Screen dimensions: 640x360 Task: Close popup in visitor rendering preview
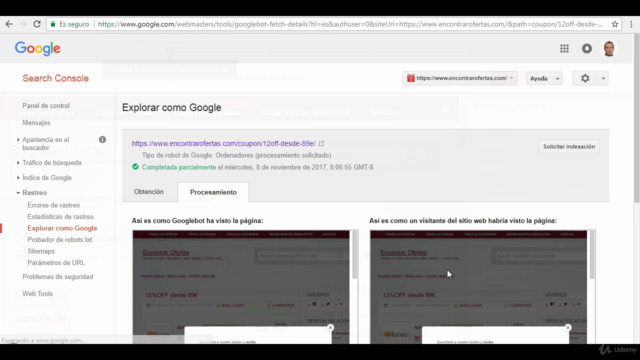pyautogui.click(x=568, y=327)
